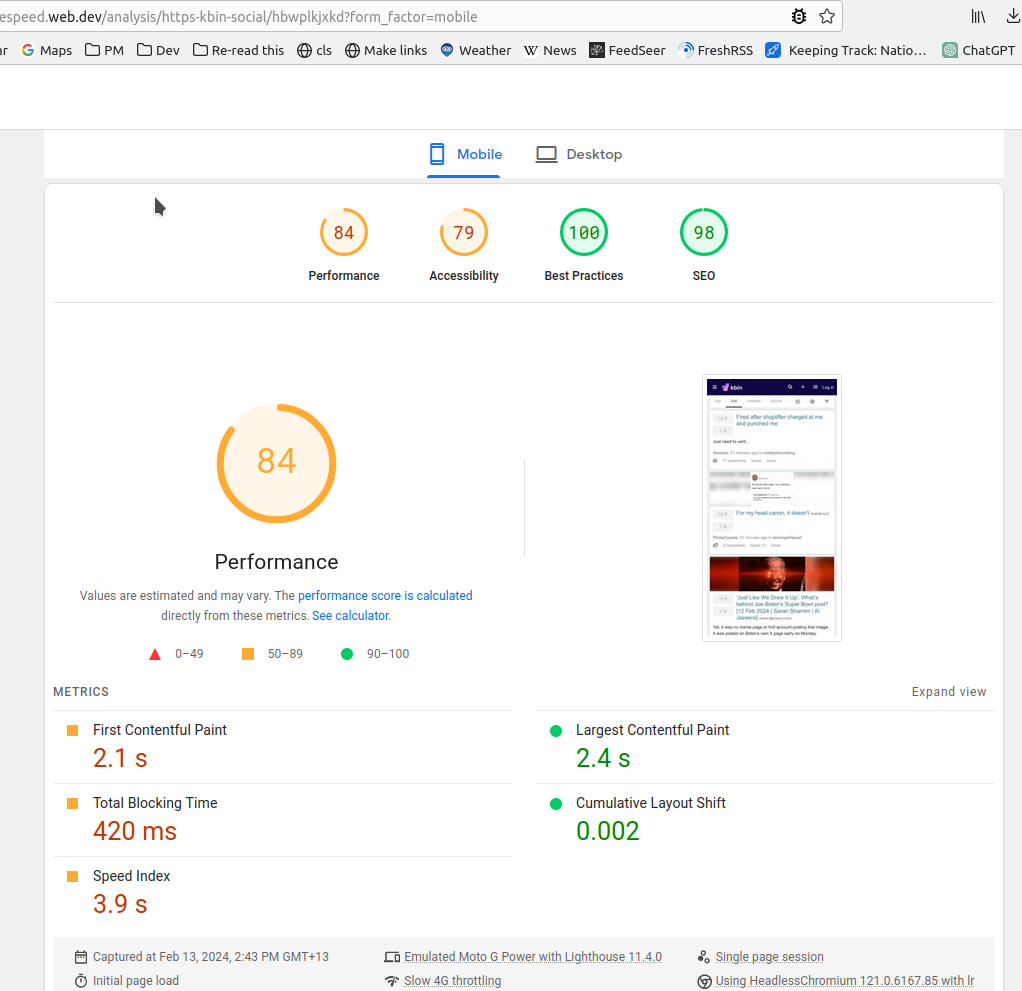1022x991 pixels.
Task: Open the FreshRSS bookmark
Action: (x=715, y=50)
